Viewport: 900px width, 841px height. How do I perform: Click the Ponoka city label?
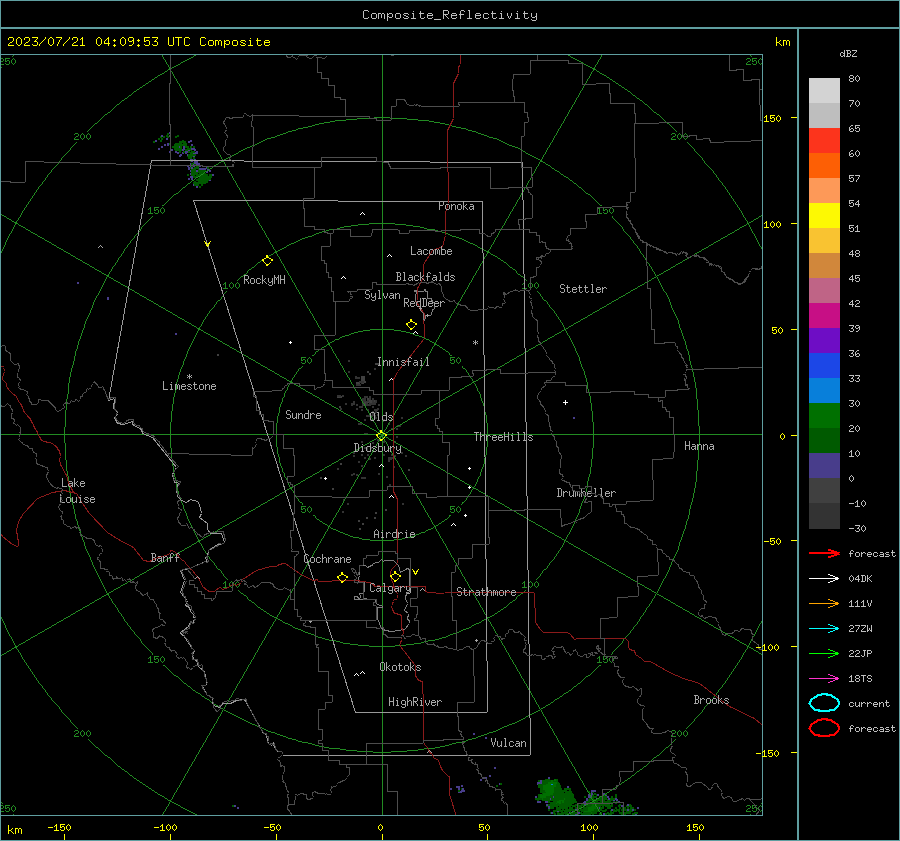point(456,206)
